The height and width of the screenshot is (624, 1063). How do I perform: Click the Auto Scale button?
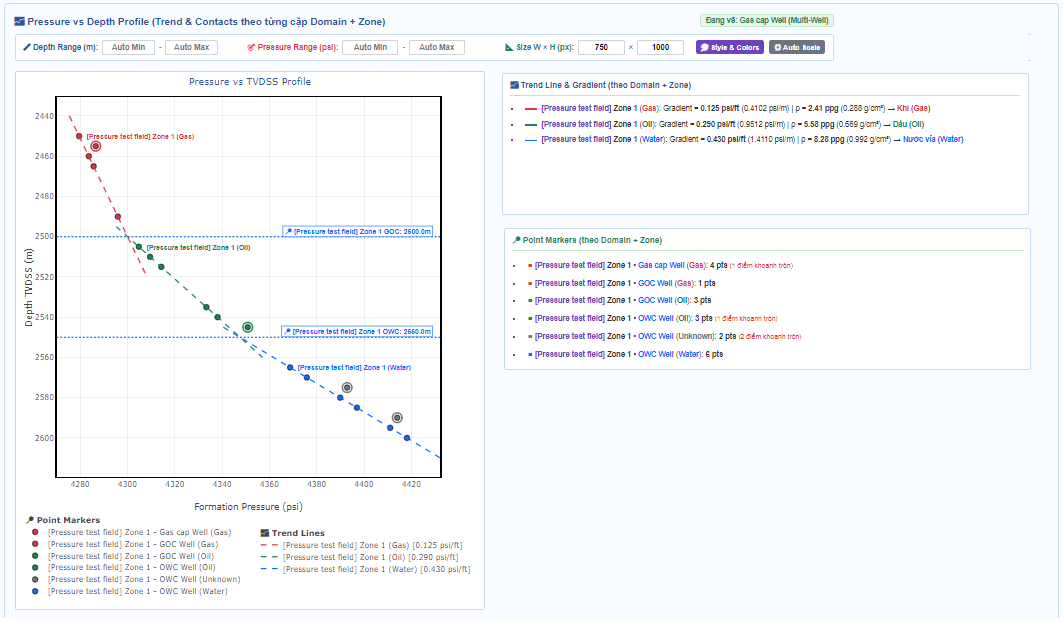[797, 47]
